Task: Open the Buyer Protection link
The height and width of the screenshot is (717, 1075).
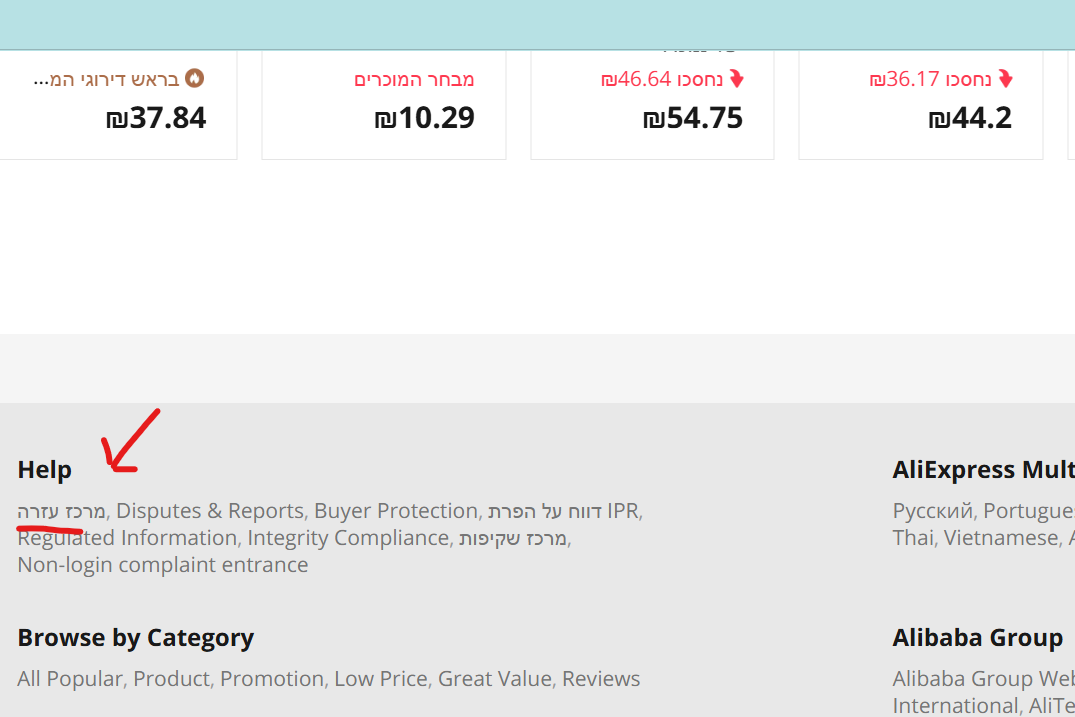Action: click(x=396, y=511)
